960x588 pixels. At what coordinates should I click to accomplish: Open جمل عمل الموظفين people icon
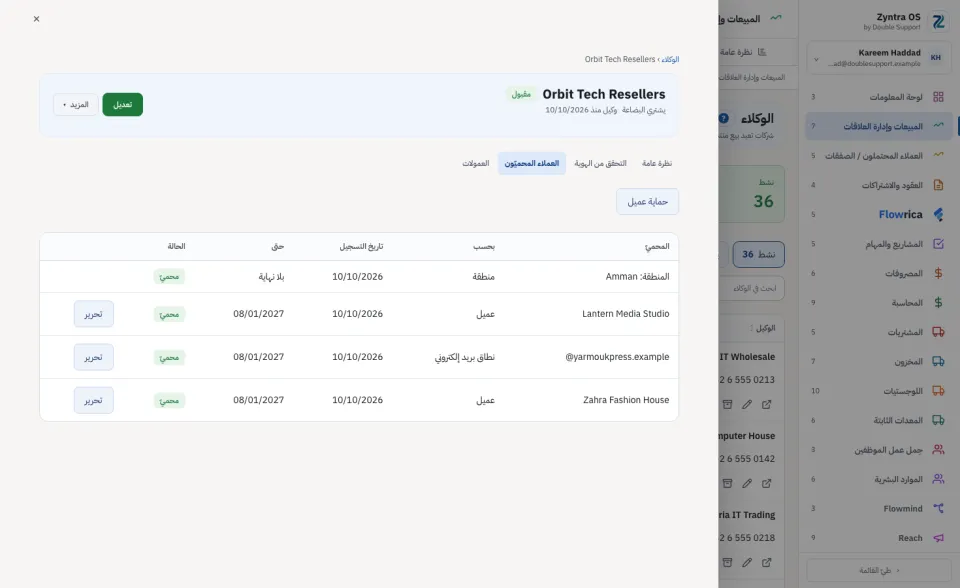[x=938, y=449]
